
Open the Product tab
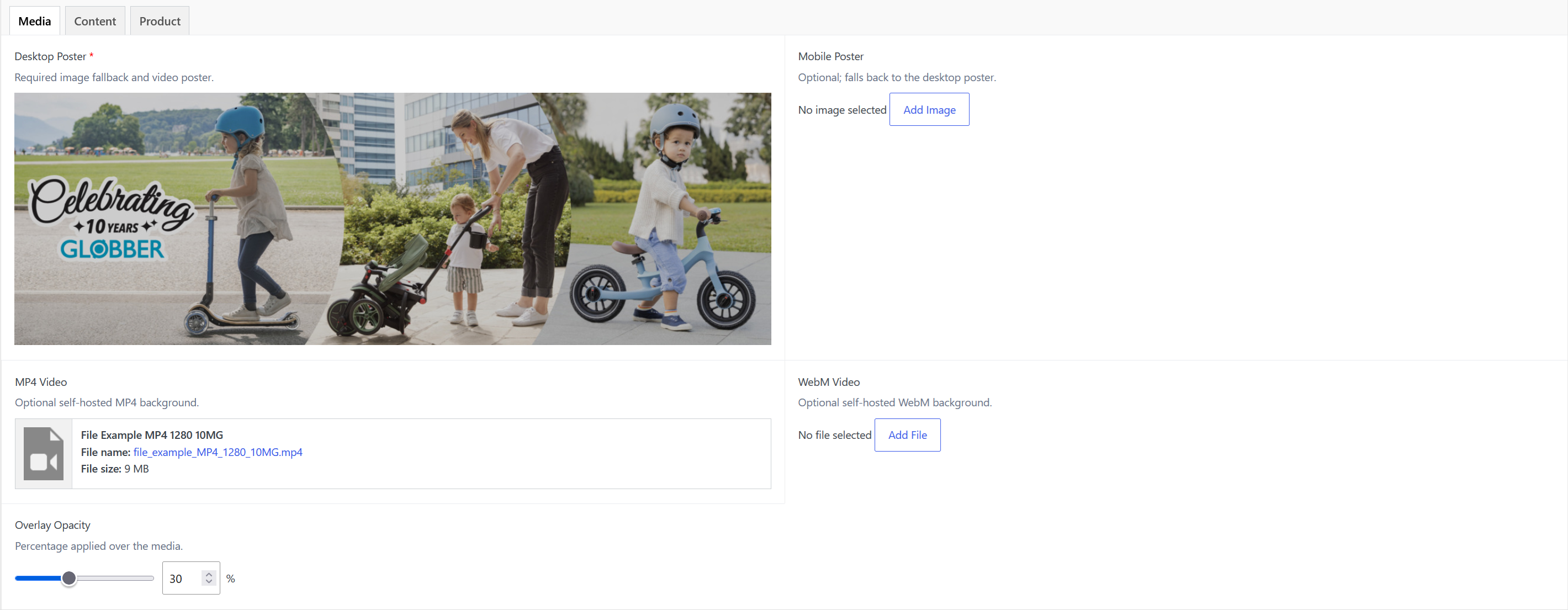click(160, 20)
